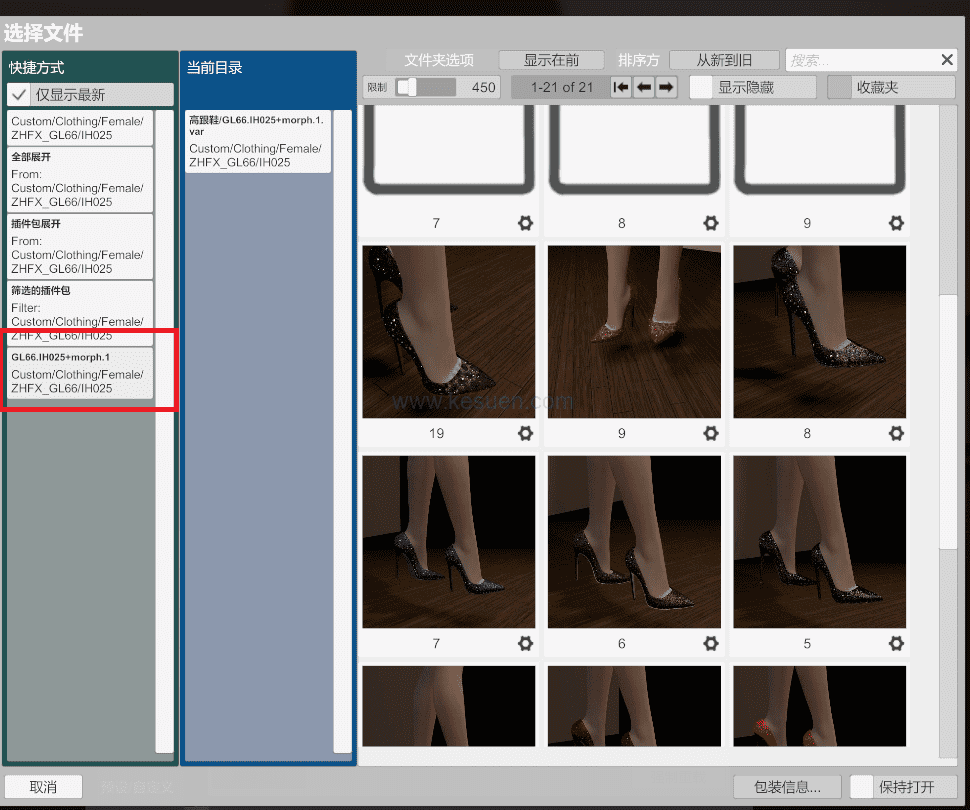The image size is (970, 810).
Task: Clear the search box with X icon
Action: click(x=947, y=60)
